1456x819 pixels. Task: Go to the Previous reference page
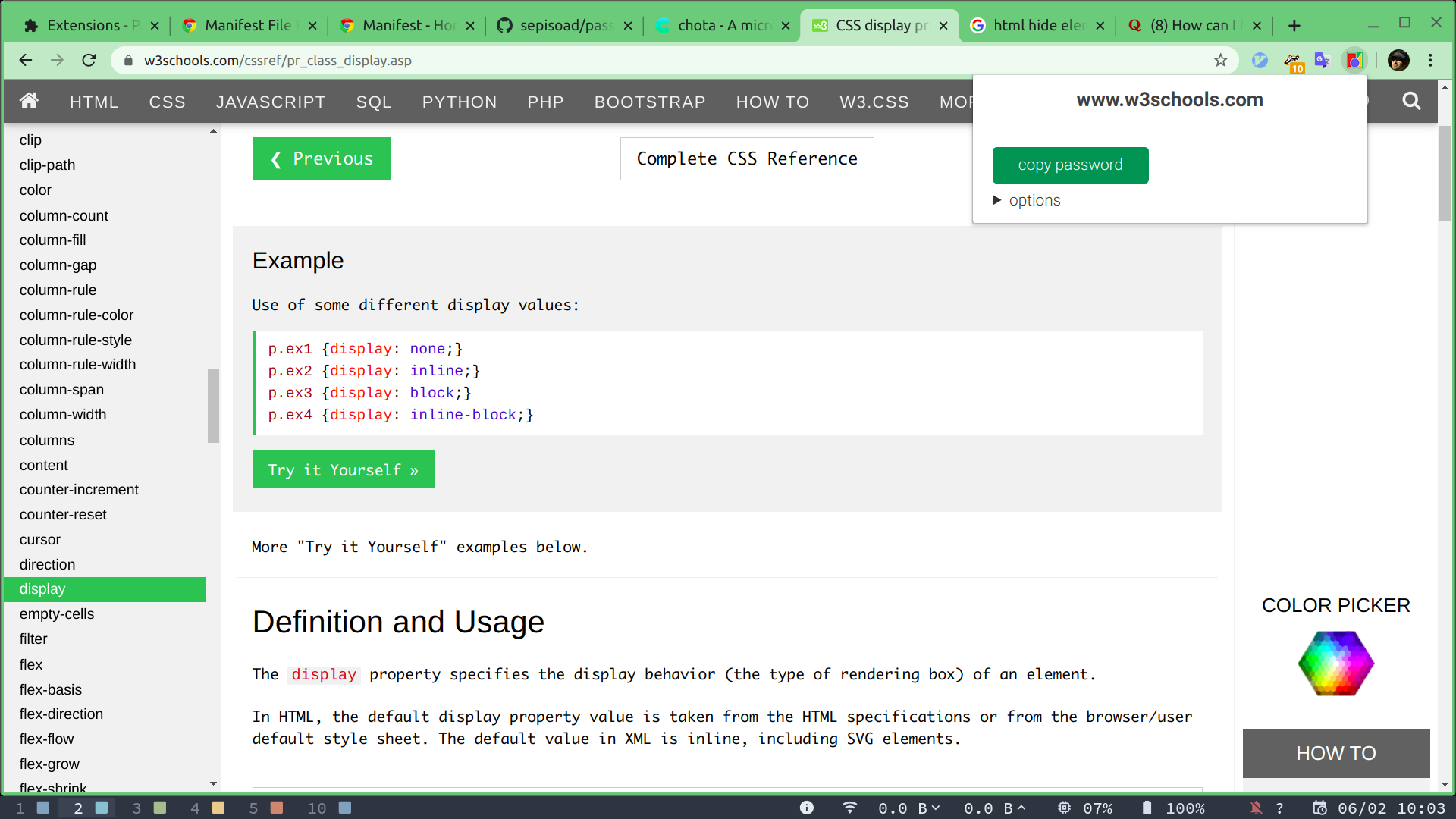(x=322, y=159)
